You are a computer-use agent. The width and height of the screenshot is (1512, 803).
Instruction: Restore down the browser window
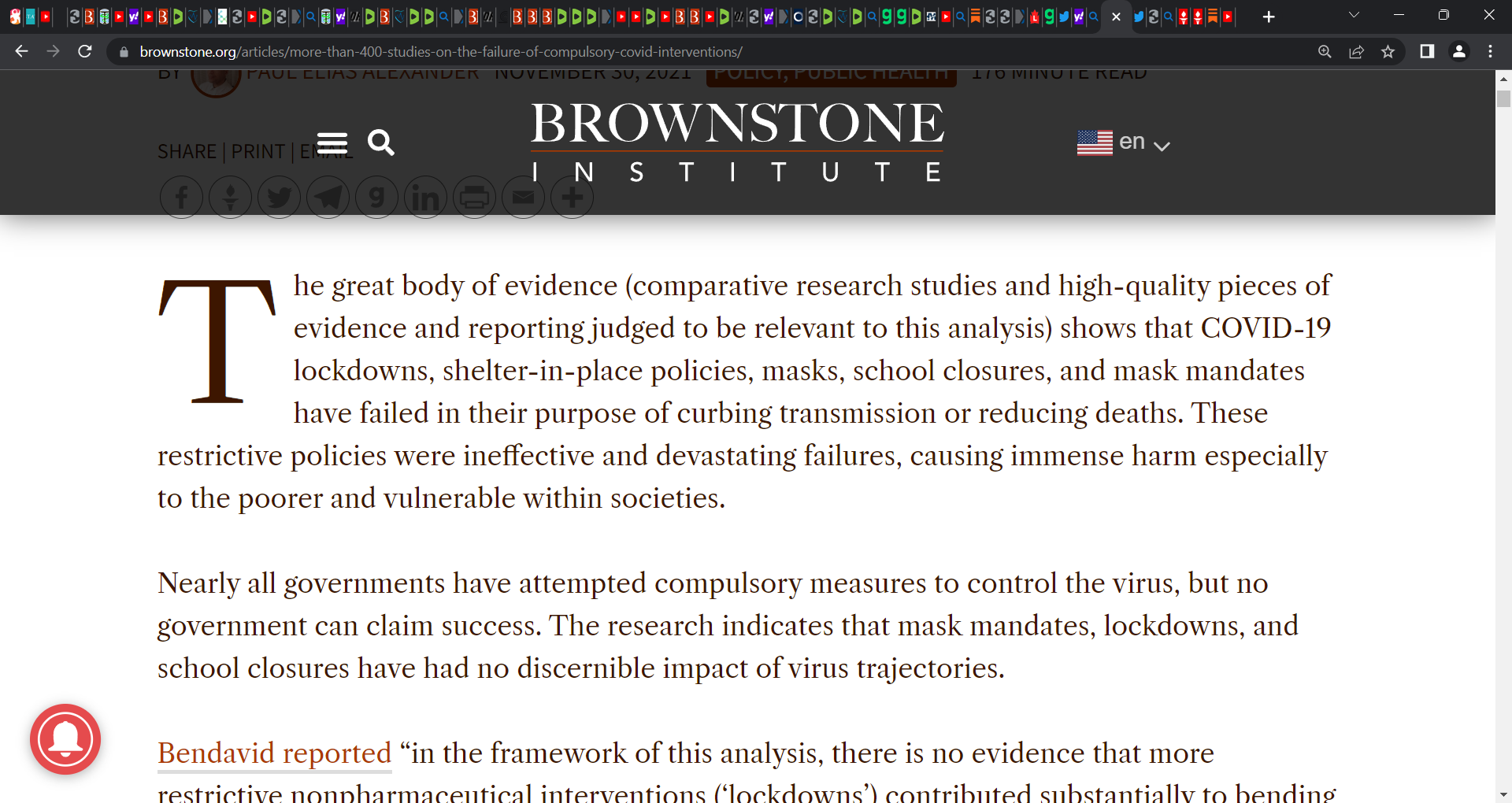point(1443,15)
